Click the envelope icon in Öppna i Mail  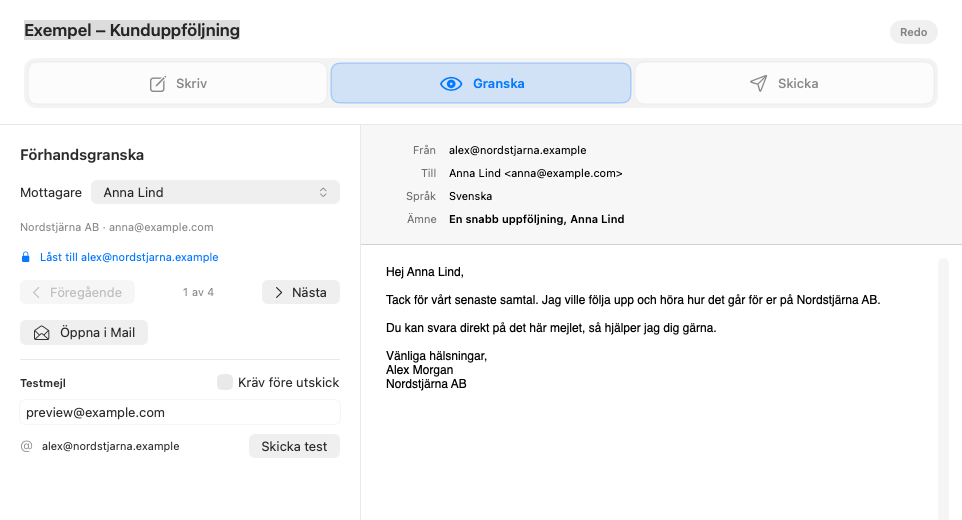point(42,333)
